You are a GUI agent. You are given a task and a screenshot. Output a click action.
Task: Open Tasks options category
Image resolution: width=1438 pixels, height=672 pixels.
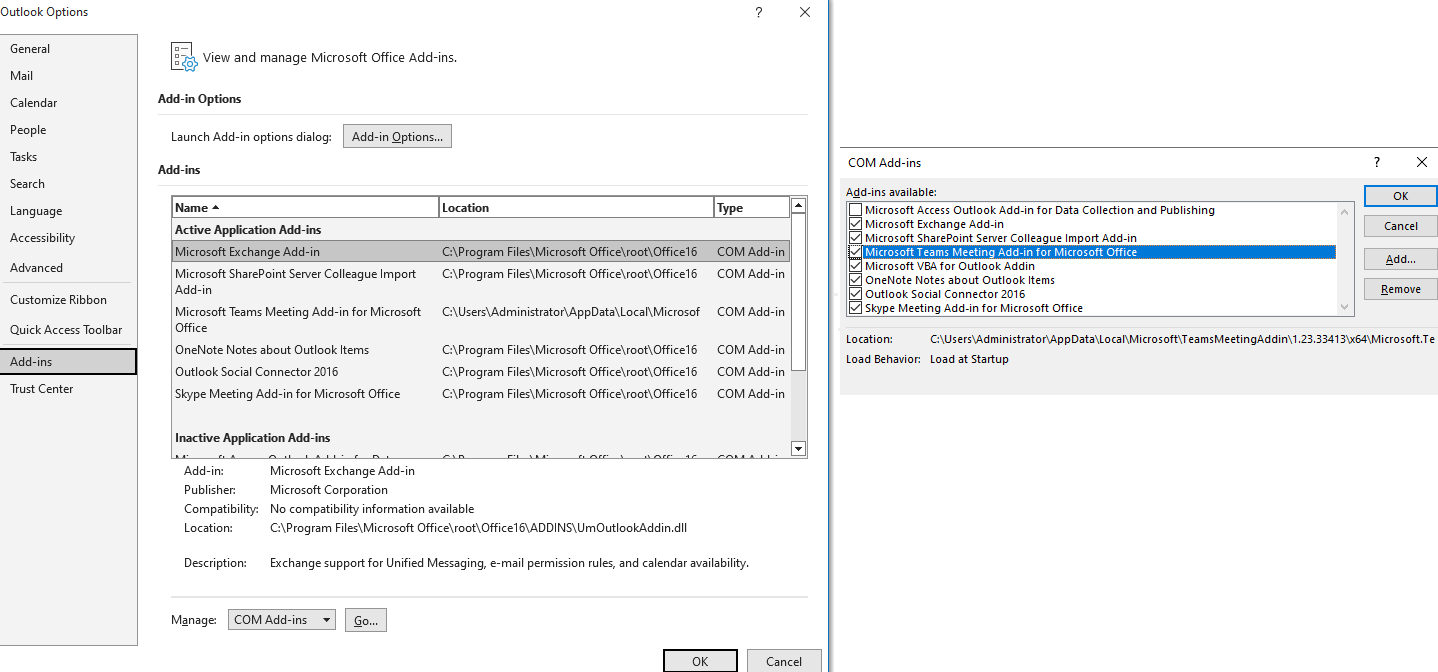coord(68,157)
